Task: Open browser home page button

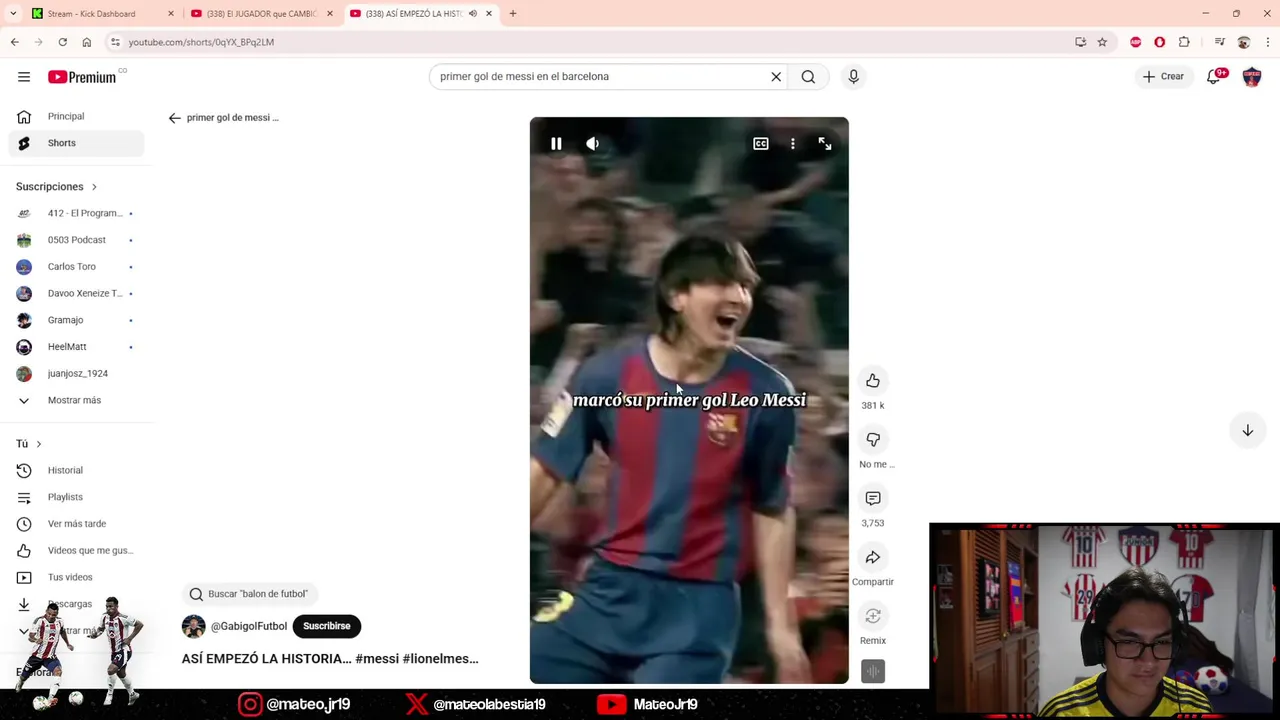Action: point(87,42)
